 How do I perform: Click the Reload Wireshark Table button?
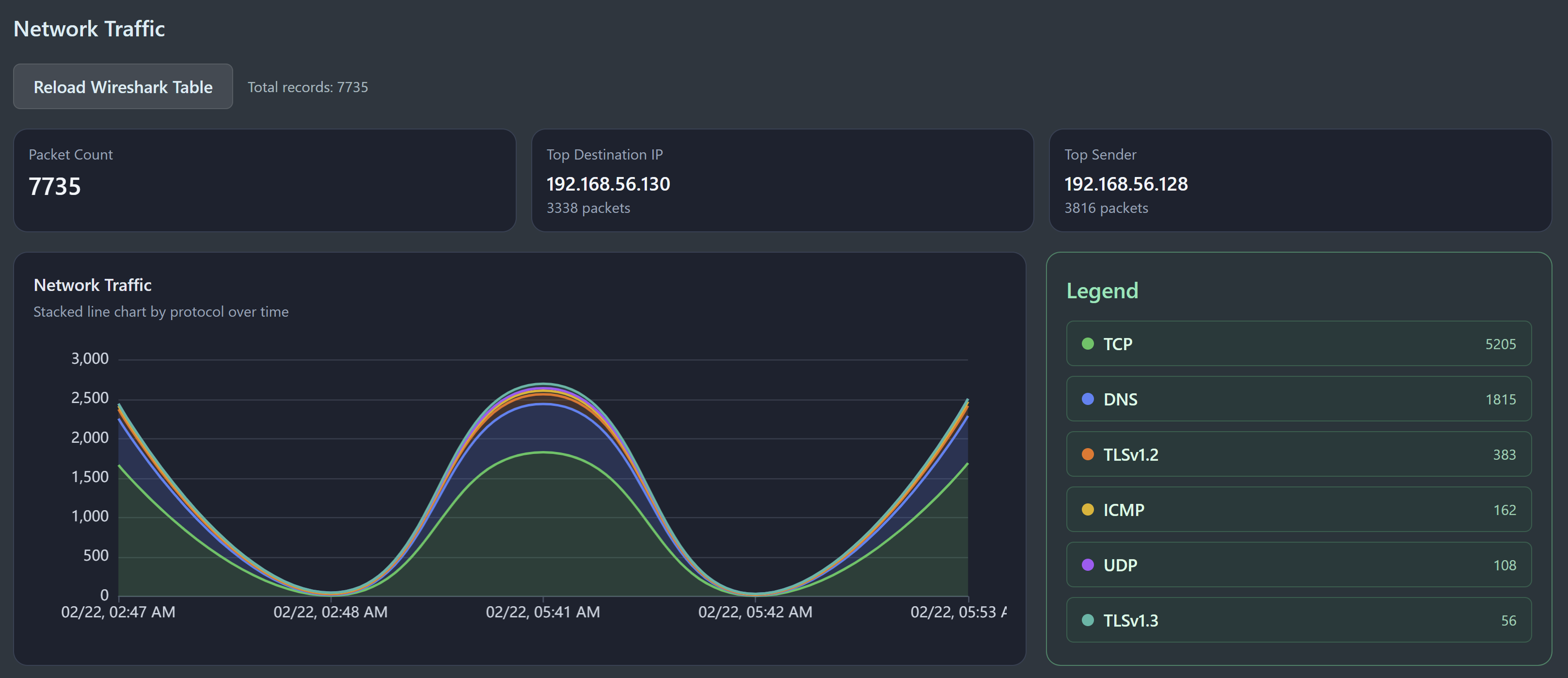[x=122, y=86]
